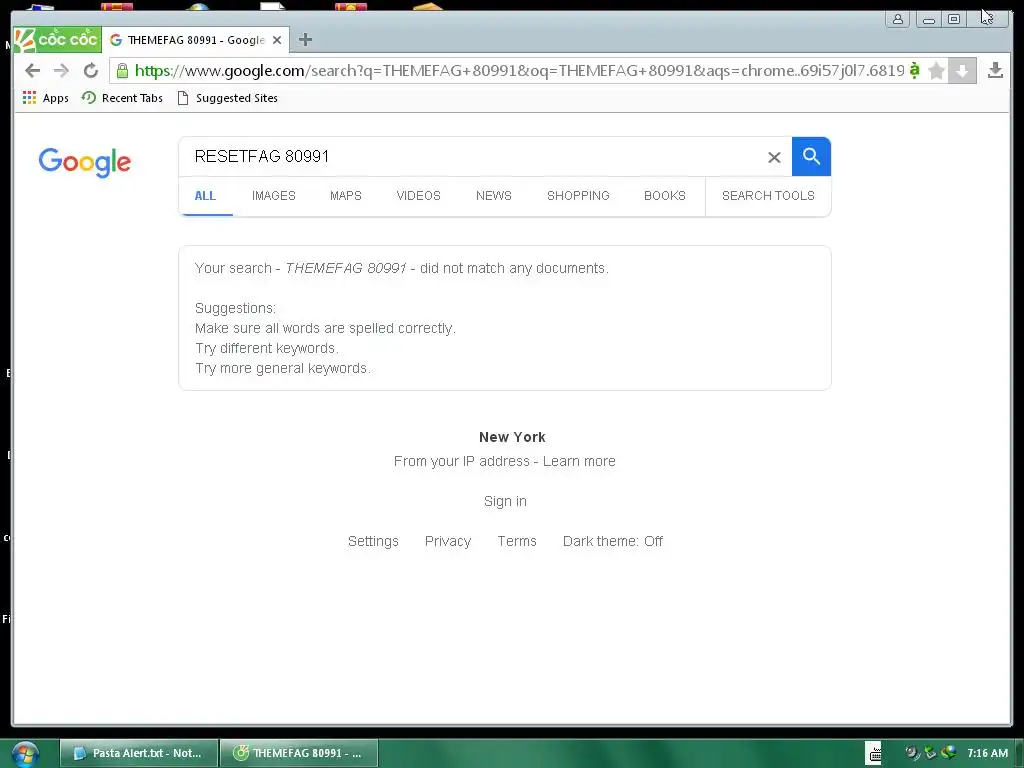Open the downloads tray icon at toolbar right
The width and height of the screenshot is (1024, 768).
point(995,71)
